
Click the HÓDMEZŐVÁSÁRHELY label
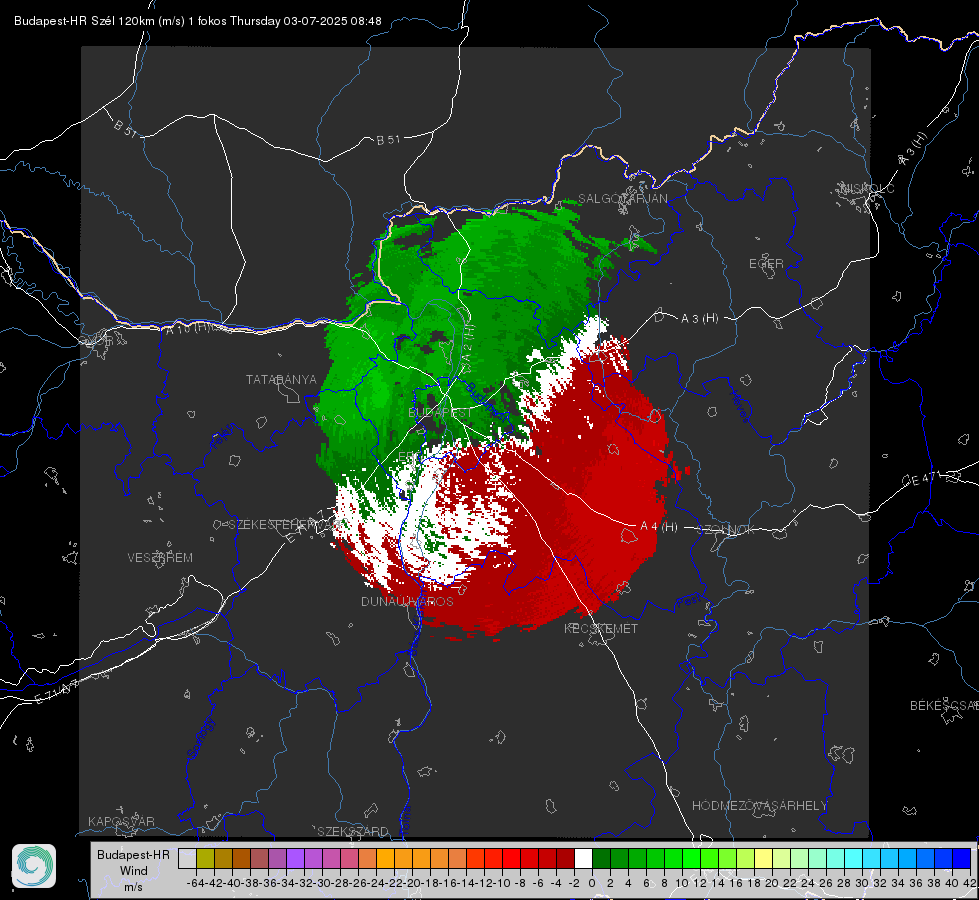759,806
